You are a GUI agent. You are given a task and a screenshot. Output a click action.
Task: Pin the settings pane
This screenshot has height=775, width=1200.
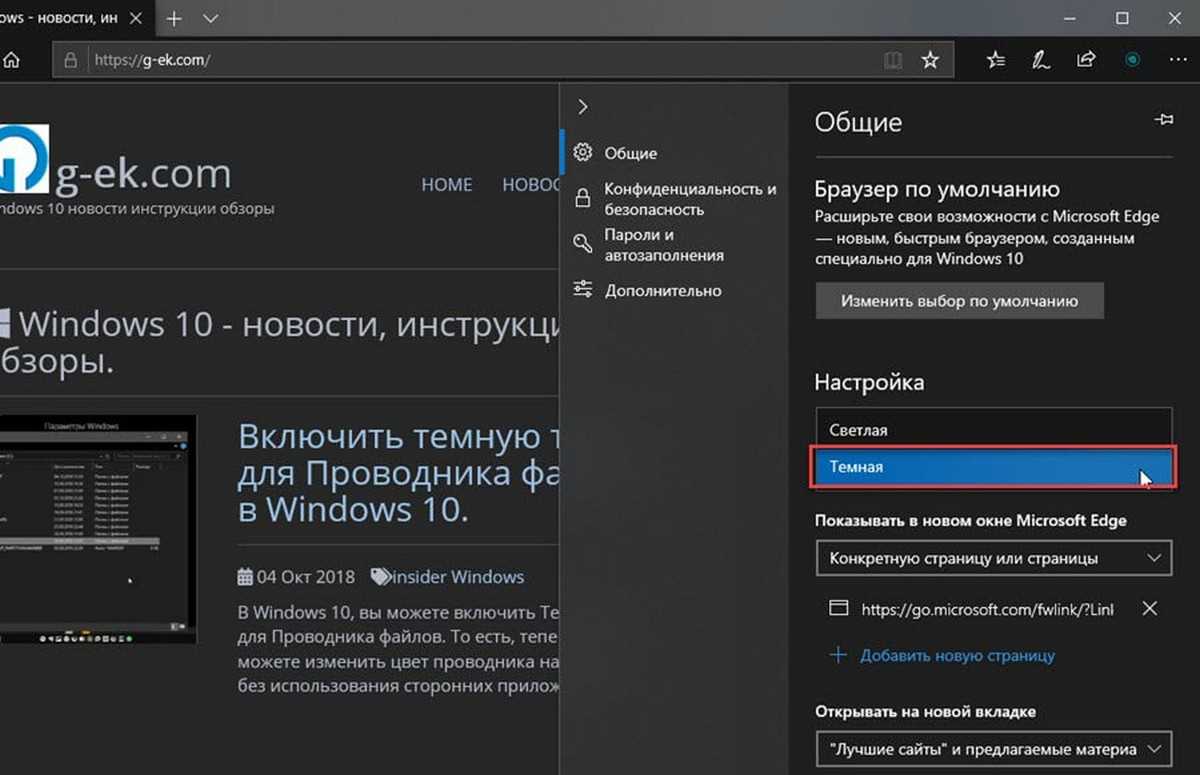(1163, 120)
